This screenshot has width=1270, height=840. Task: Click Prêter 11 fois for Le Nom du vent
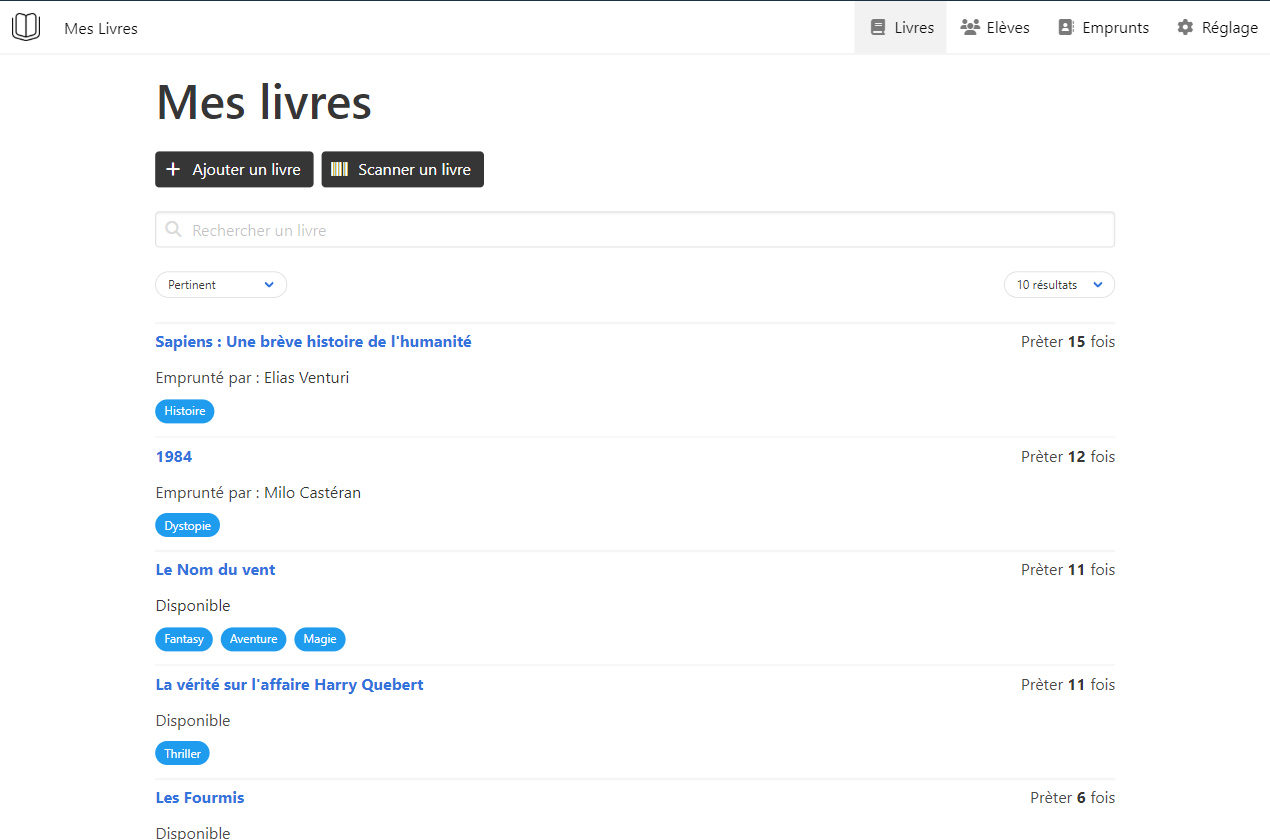(1068, 570)
